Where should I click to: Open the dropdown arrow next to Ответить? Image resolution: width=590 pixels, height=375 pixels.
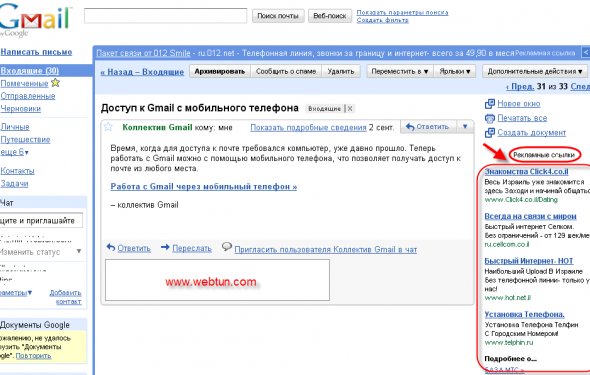coord(465,127)
